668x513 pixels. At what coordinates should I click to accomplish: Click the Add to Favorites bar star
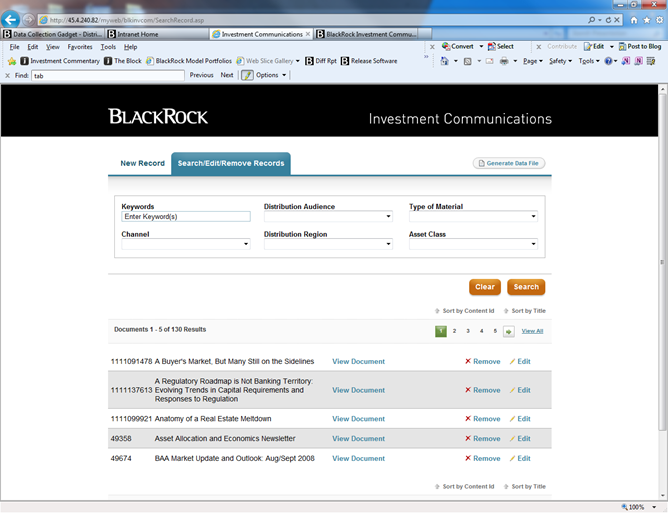[x=12, y=61]
